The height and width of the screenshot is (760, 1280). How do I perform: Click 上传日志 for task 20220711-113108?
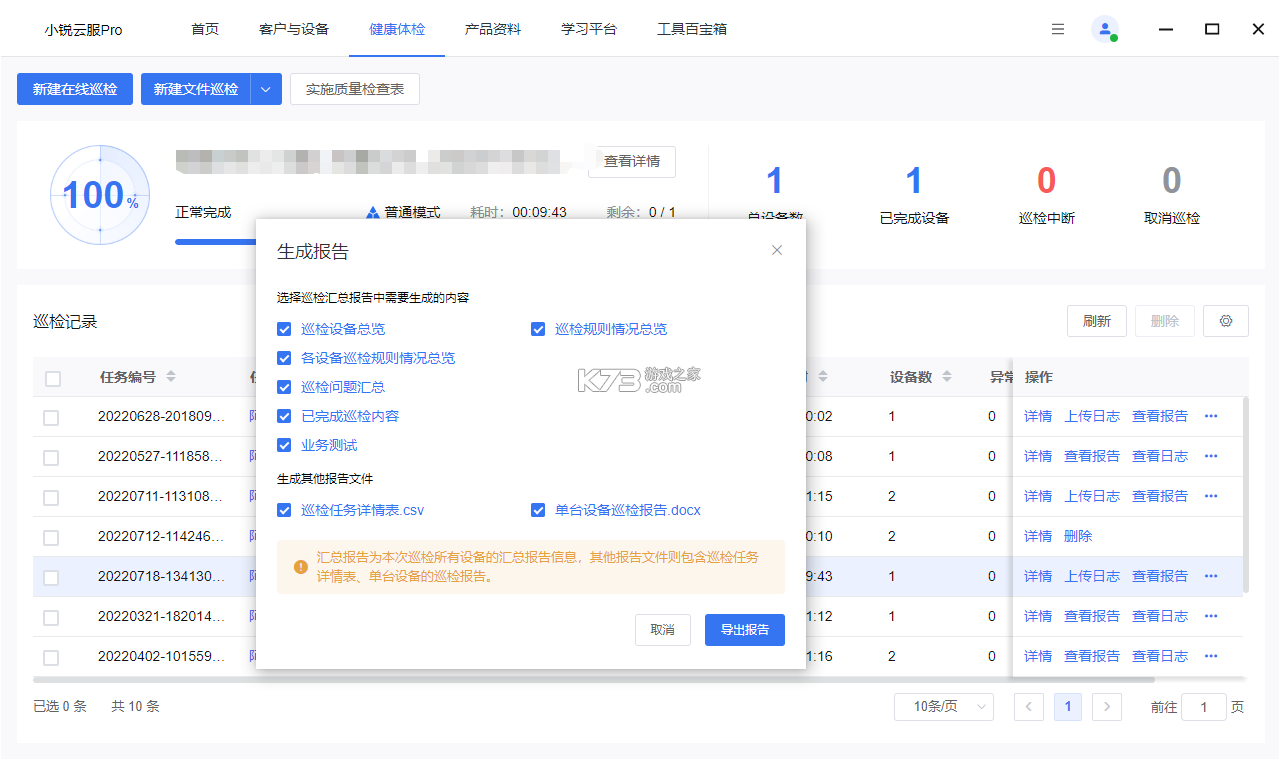[x=1092, y=496]
